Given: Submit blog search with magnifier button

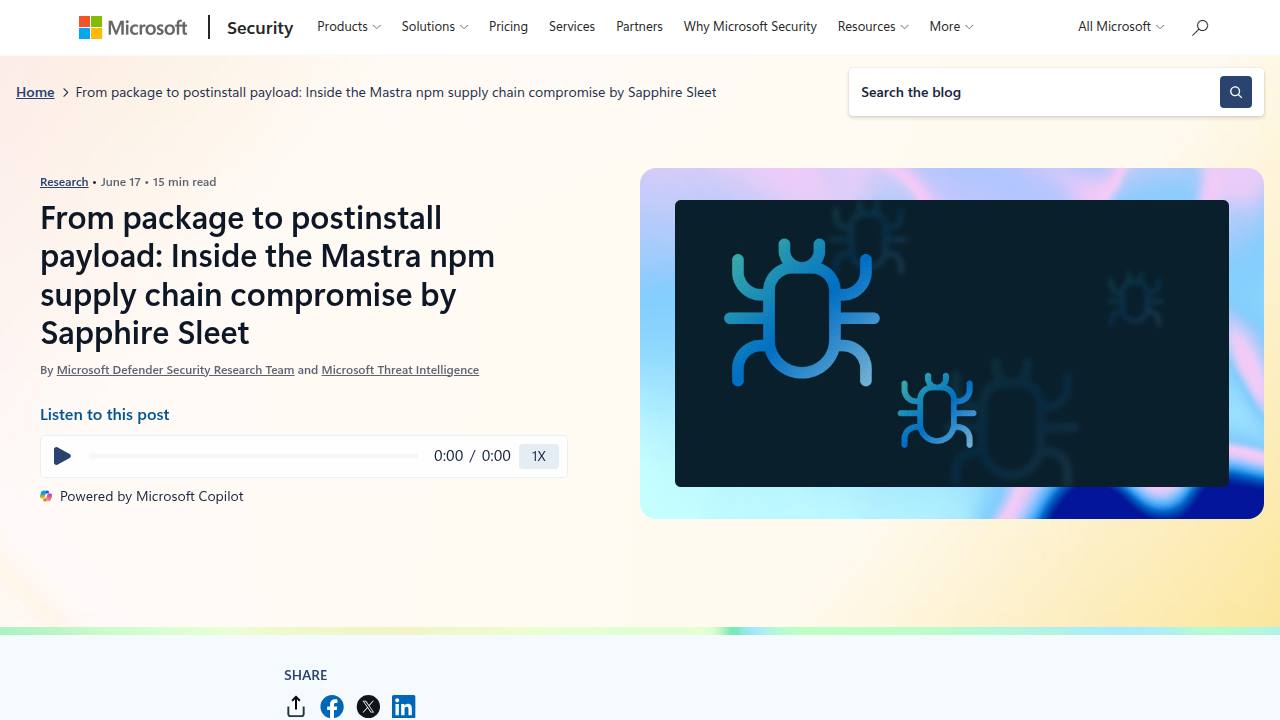Looking at the screenshot, I should [1236, 92].
